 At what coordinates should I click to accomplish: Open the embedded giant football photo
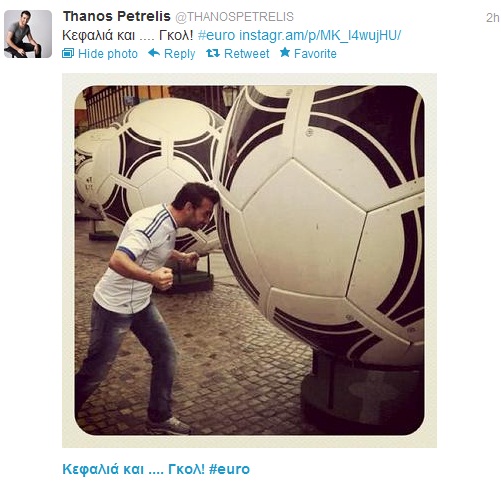(x=249, y=260)
